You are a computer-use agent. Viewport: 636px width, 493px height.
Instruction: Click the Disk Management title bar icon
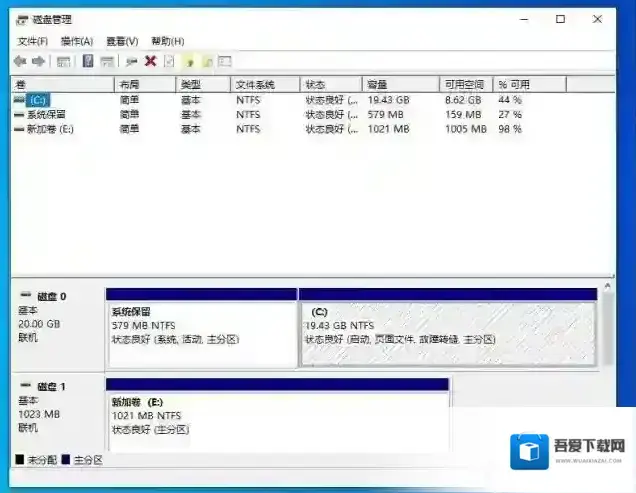tap(22, 19)
